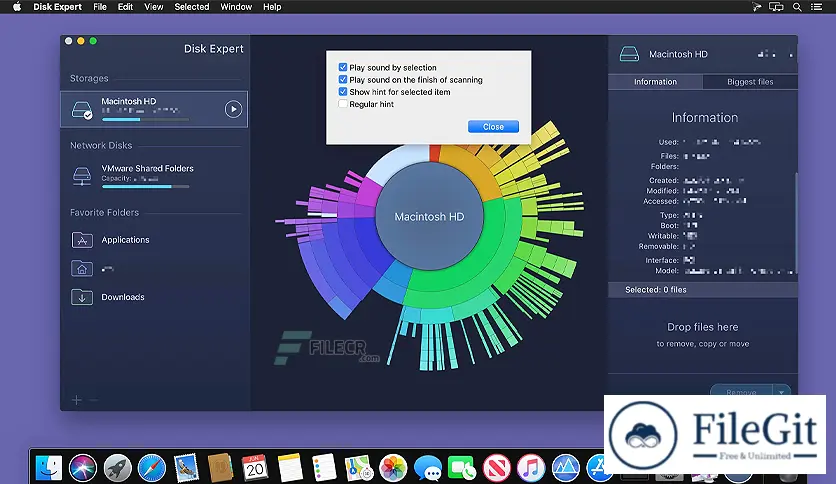This screenshot has width=836, height=484.
Task: Select the small red segment of the sunburst
Action: click(x=435, y=152)
